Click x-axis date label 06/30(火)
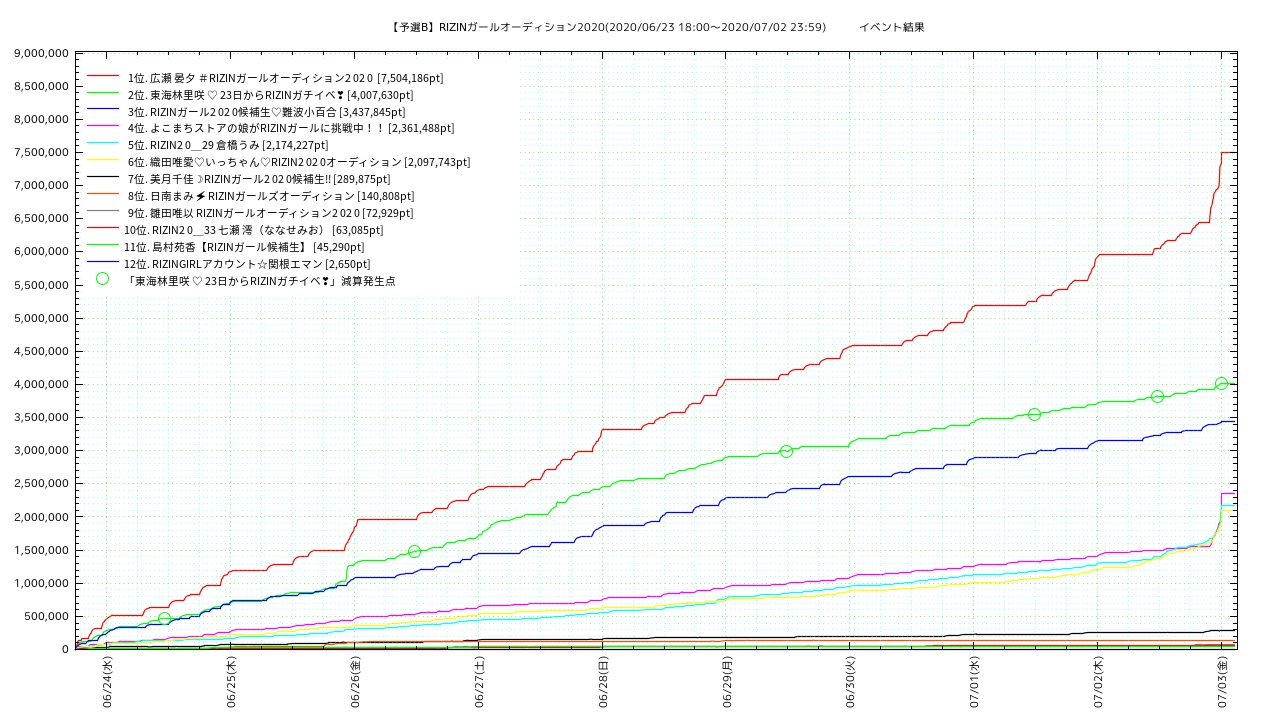This screenshot has width=1280, height=720. click(x=851, y=681)
